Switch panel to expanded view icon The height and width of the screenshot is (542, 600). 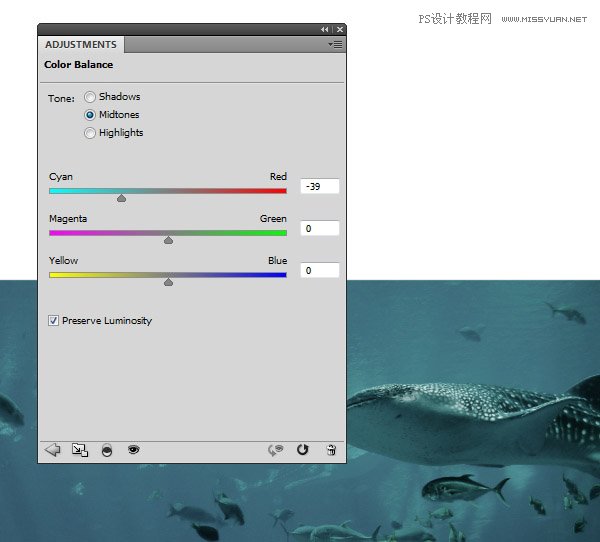[80, 451]
